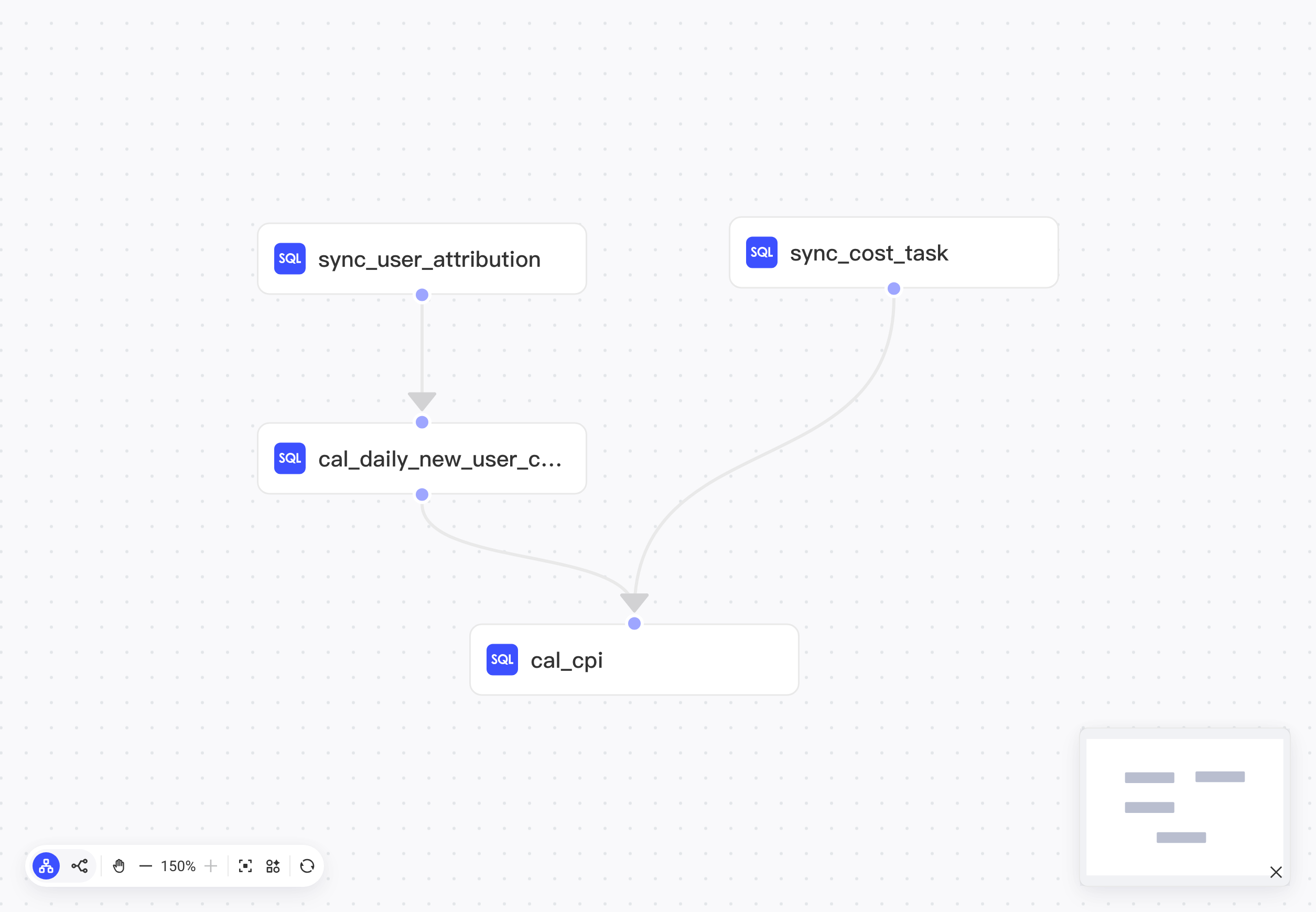Select the sync_cost_task node

893,253
